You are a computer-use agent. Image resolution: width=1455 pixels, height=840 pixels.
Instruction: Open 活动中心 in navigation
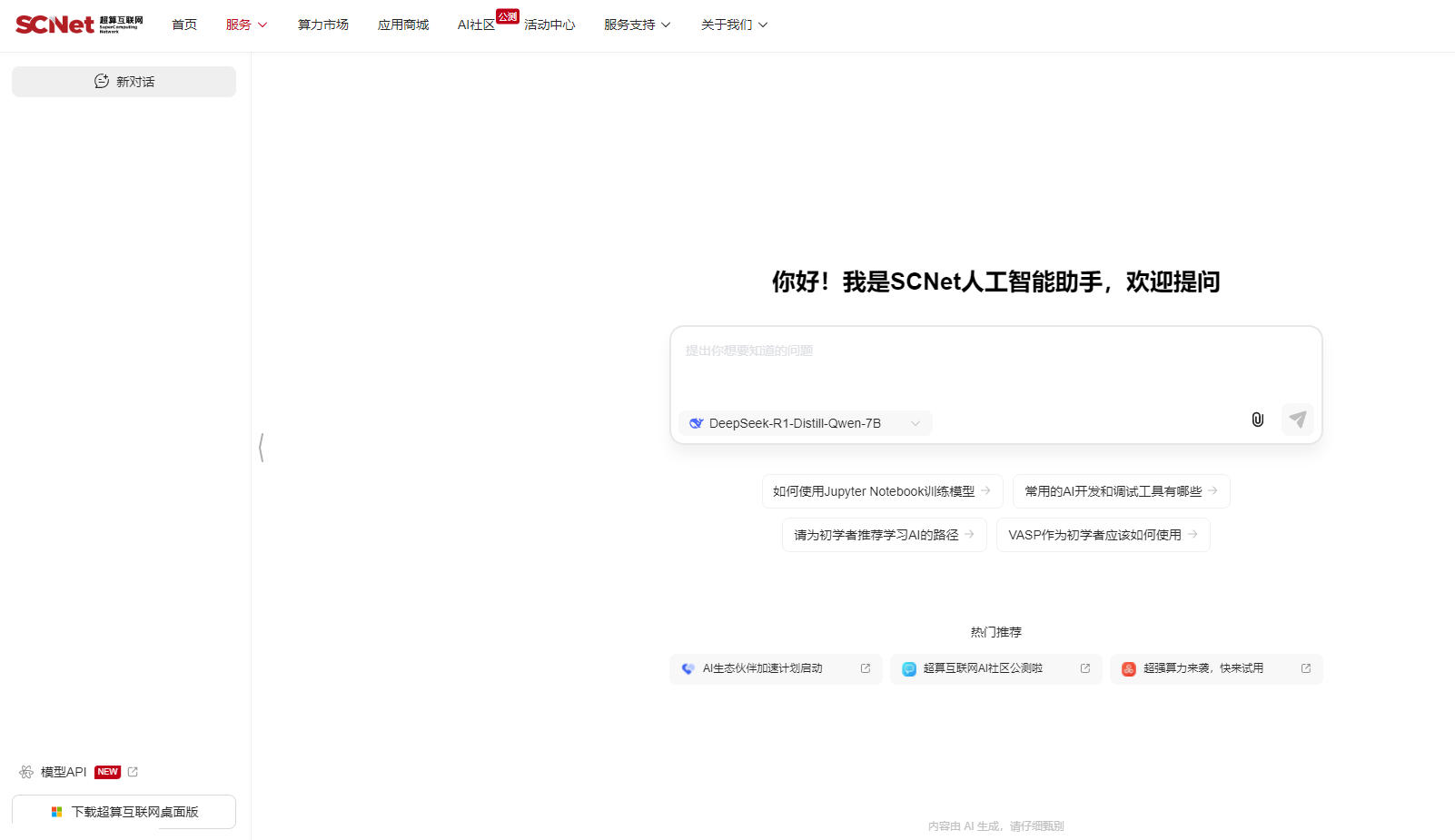(x=549, y=25)
